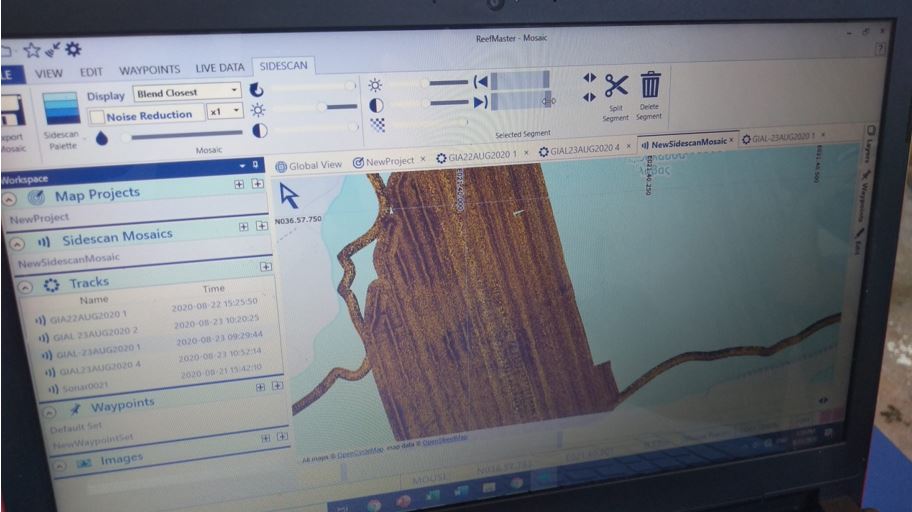Enable the Noise Reduction checkbox
The height and width of the screenshot is (512, 912).
point(98,116)
